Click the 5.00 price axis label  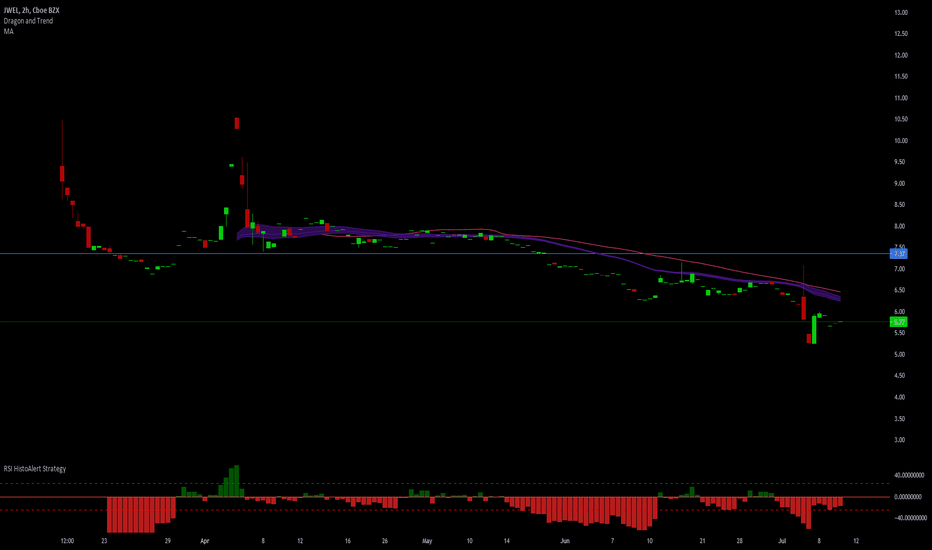(899, 355)
